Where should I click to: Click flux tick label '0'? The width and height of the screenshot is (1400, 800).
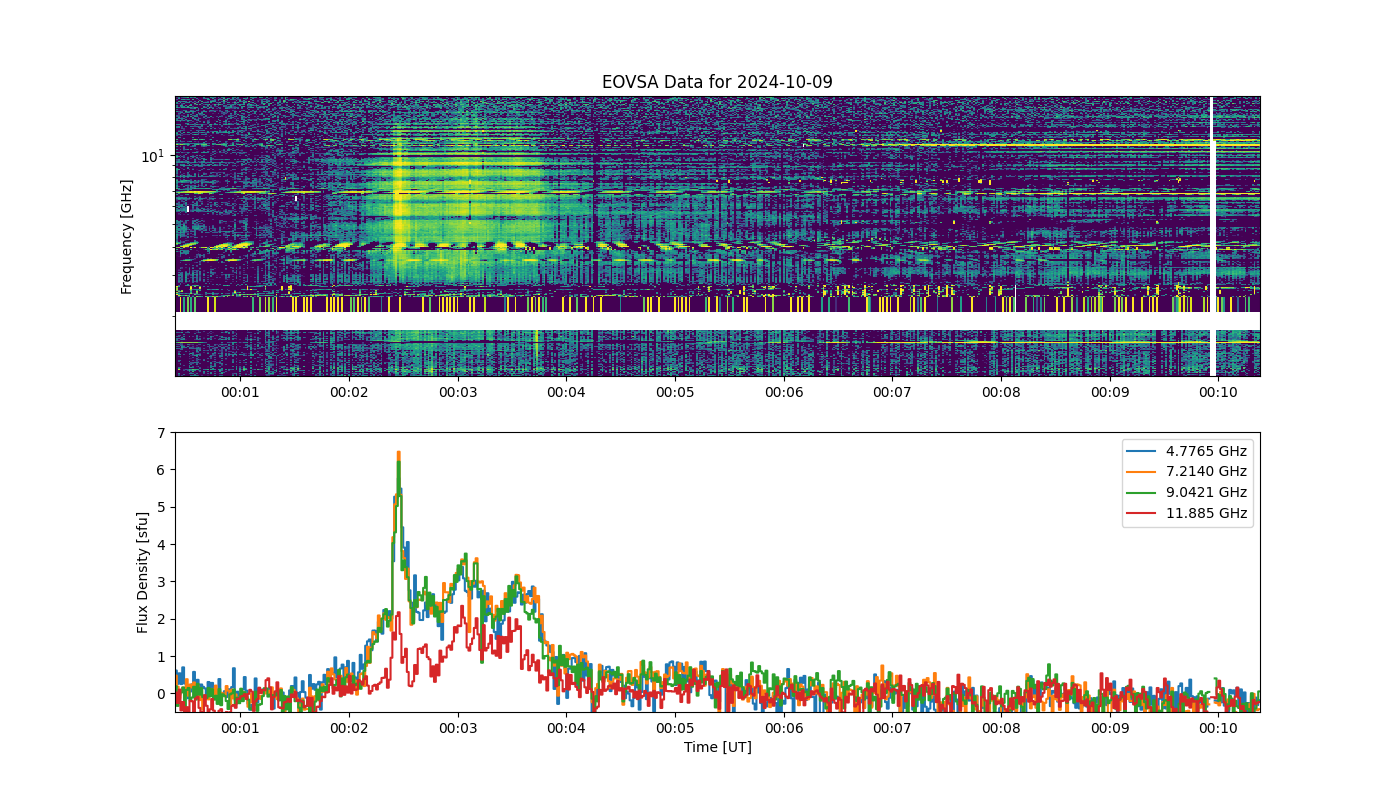[x=162, y=694]
